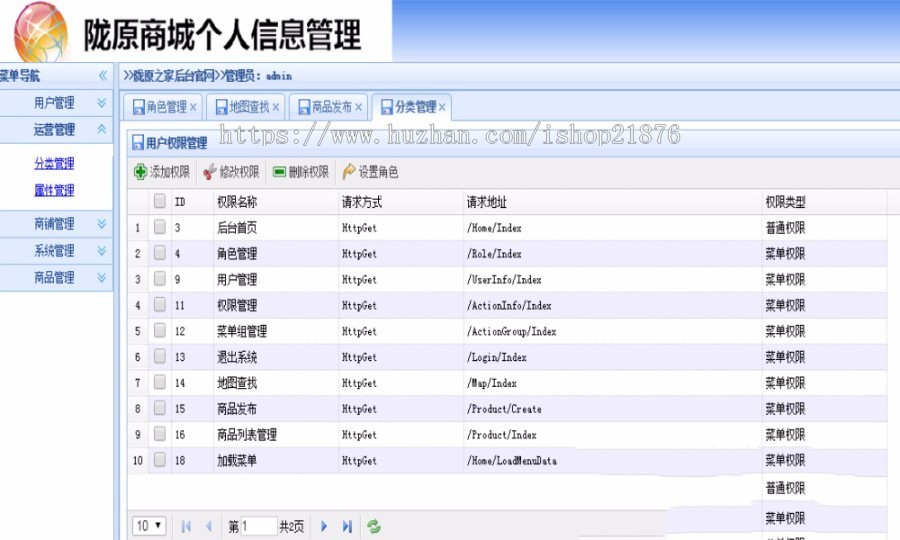Click the 修改权限 edit permission button
This screenshot has height=540, width=900.
click(231, 172)
